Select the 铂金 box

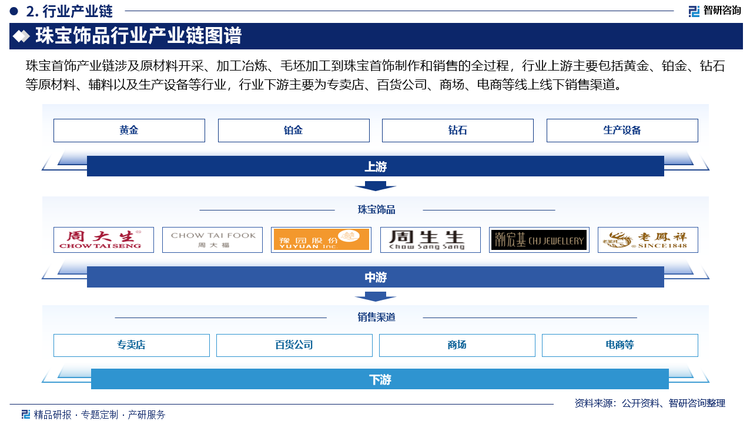294,130
